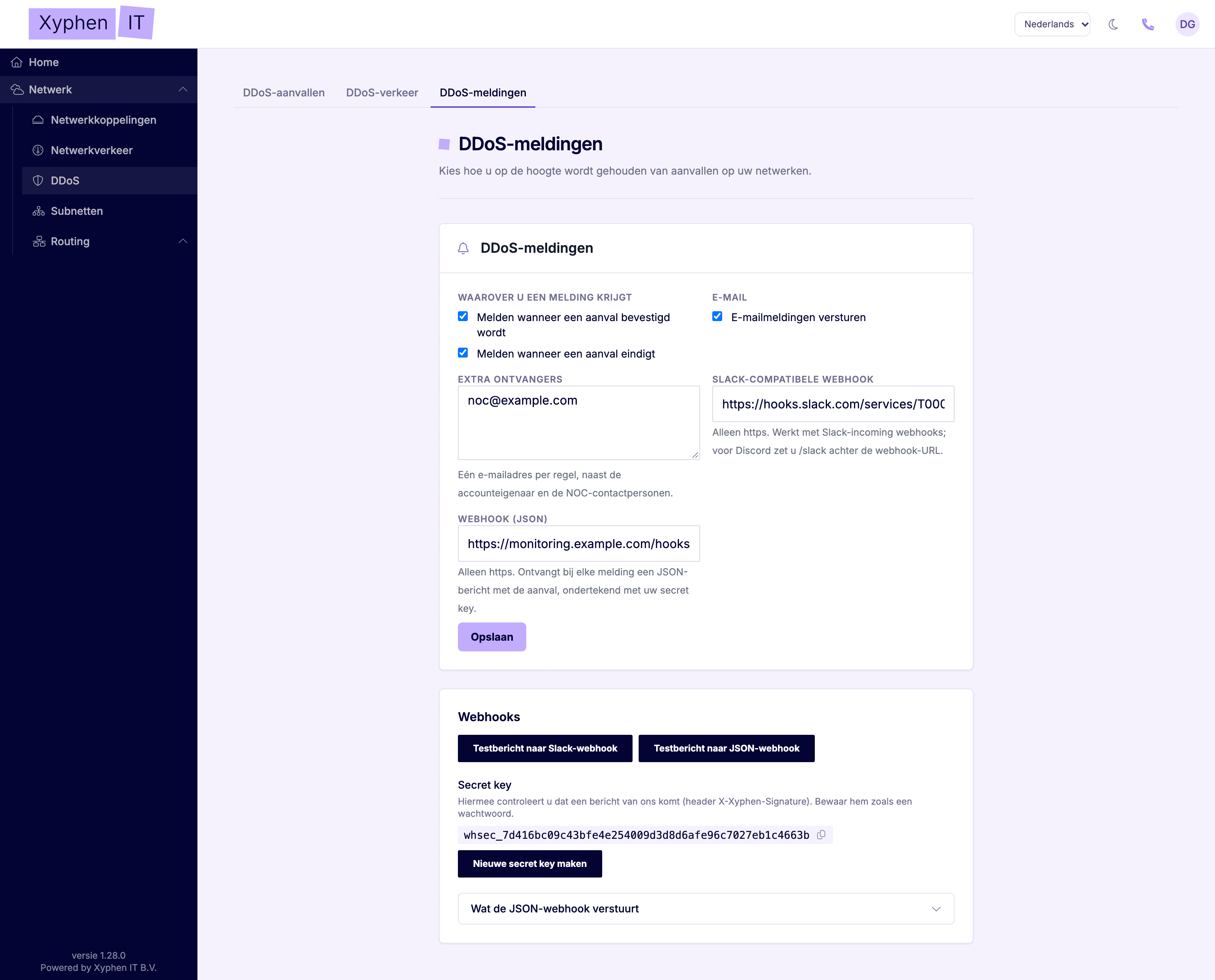
Task: Collapse the Netwerk menu chevron
Action: 183,89
